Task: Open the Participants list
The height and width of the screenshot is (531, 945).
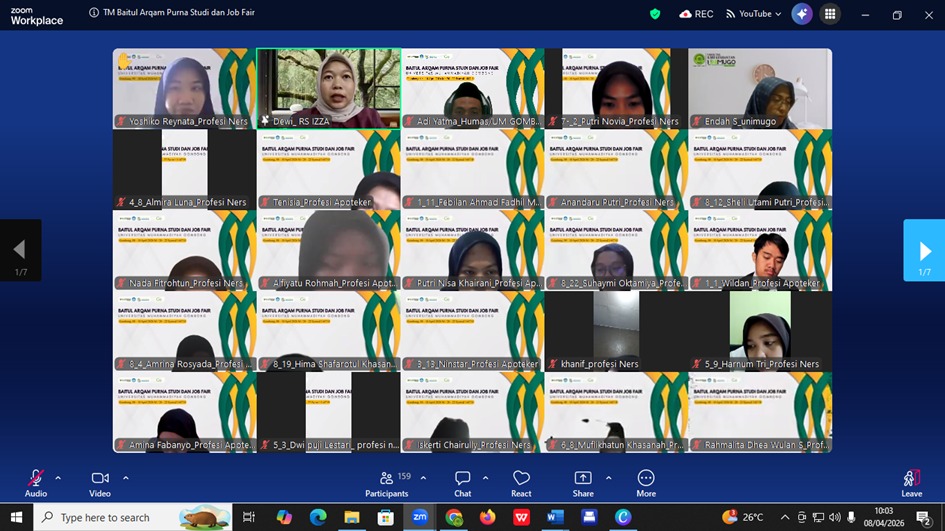Action: point(386,483)
